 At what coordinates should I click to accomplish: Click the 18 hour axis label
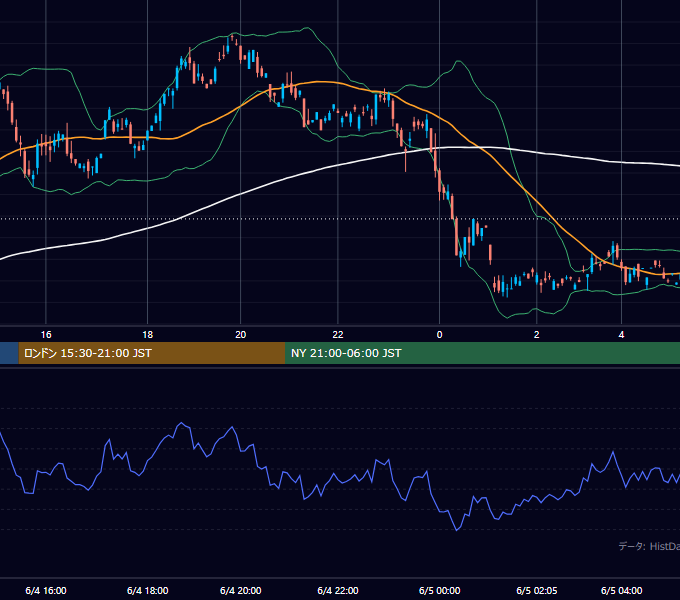pos(147,335)
